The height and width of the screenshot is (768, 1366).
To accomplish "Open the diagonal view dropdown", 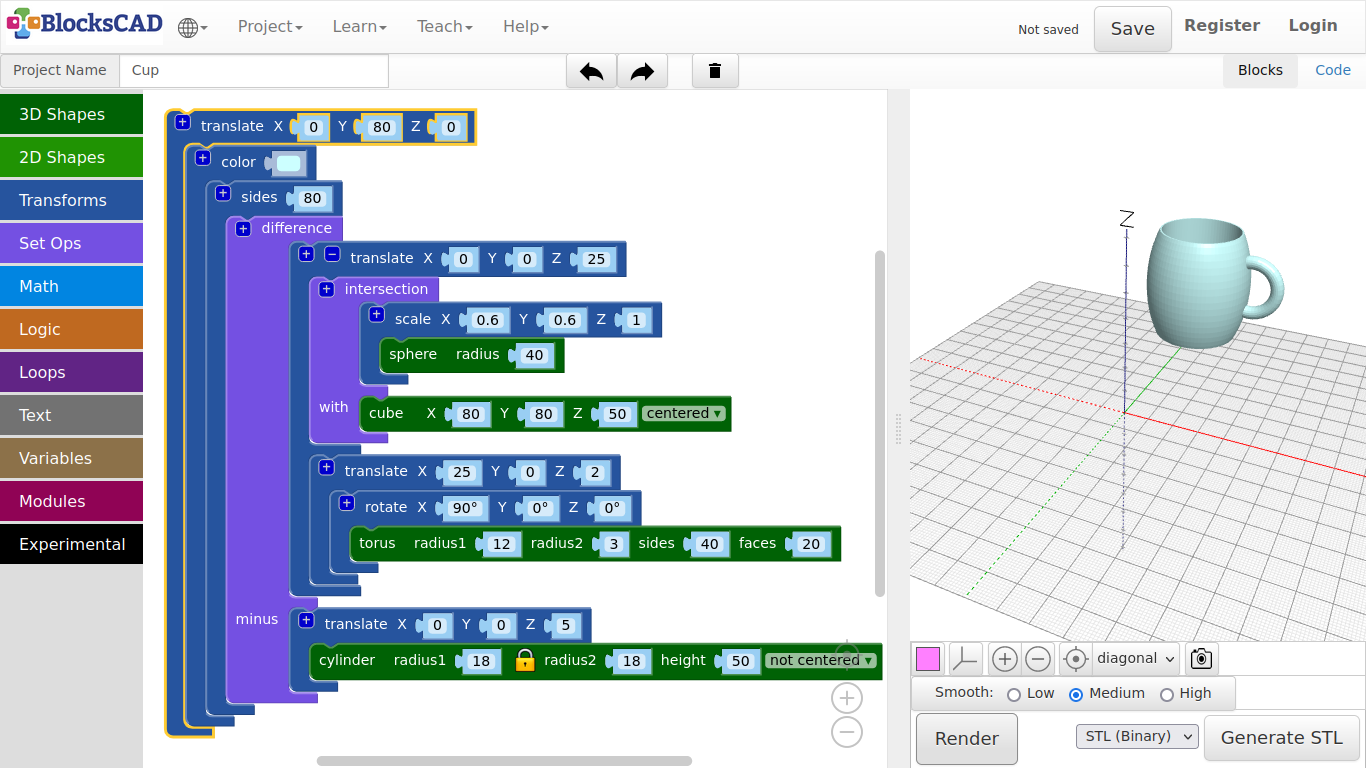I will point(1135,659).
